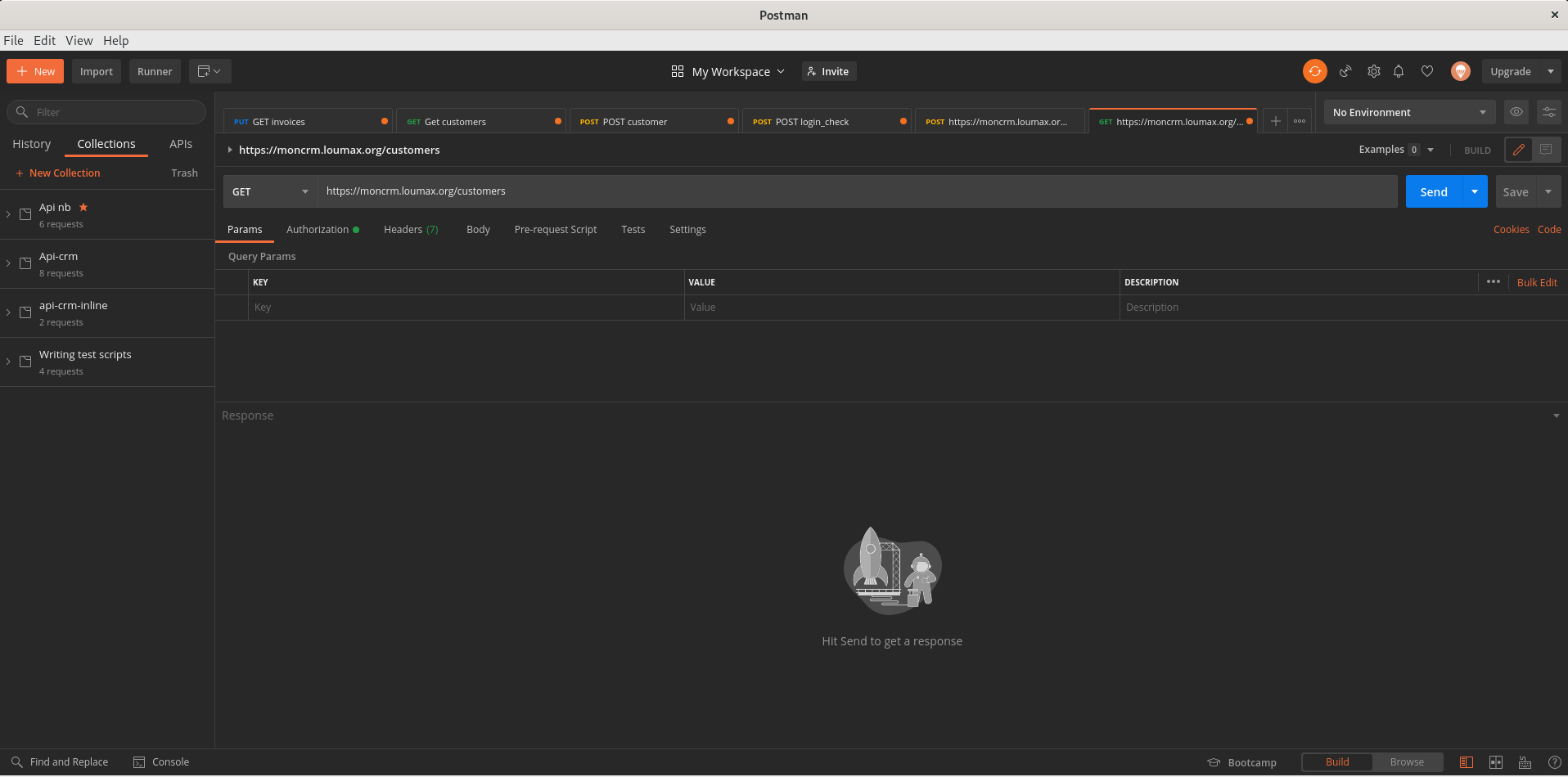Open the notifications bell icon
The height and width of the screenshot is (777, 1568).
point(1399,71)
